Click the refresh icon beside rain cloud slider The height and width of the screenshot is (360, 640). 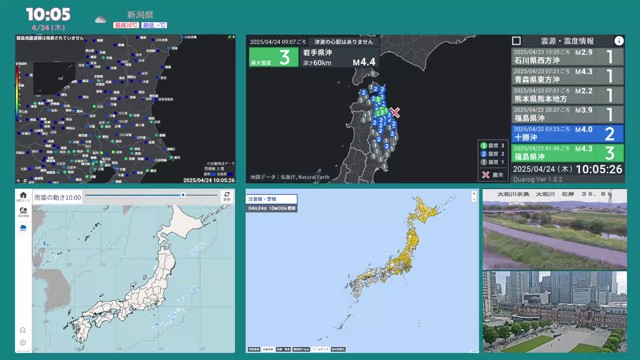coord(227,196)
